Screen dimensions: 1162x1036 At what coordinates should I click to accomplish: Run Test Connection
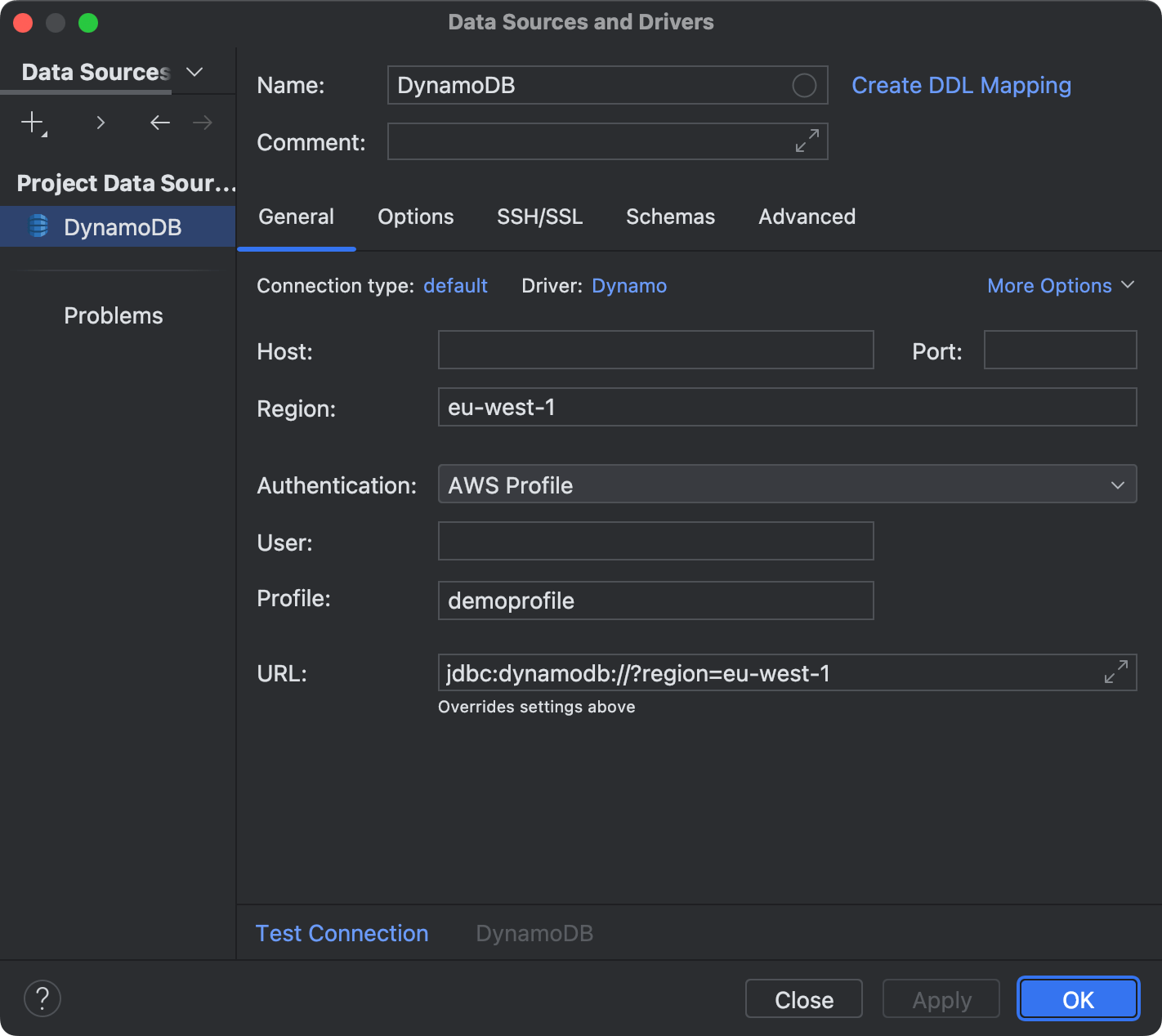pyautogui.click(x=342, y=932)
